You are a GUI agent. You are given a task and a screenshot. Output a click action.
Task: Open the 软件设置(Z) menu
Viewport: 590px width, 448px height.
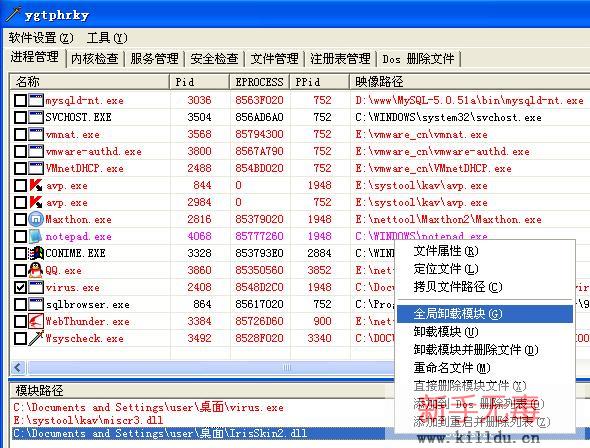pyautogui.click(x=41, y=38)
